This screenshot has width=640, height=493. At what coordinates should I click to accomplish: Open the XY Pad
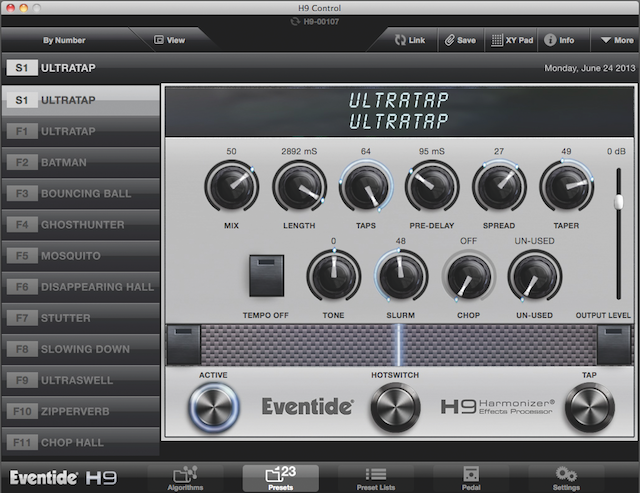point(512,40)
